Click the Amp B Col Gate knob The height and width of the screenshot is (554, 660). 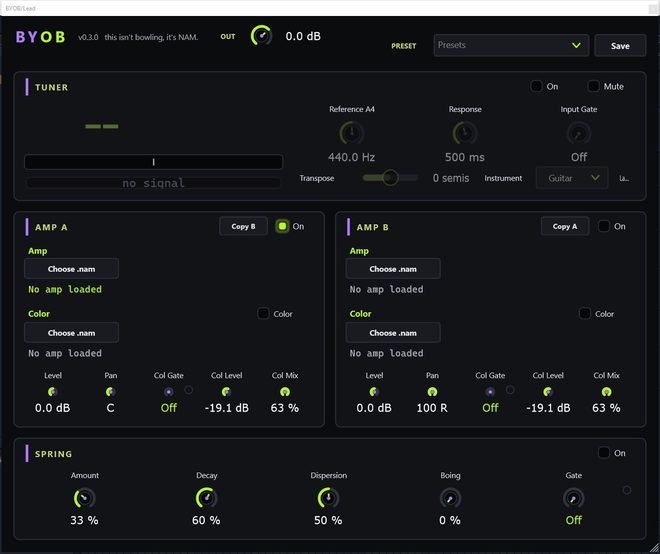pyautogui.click(x=490, y=392)
